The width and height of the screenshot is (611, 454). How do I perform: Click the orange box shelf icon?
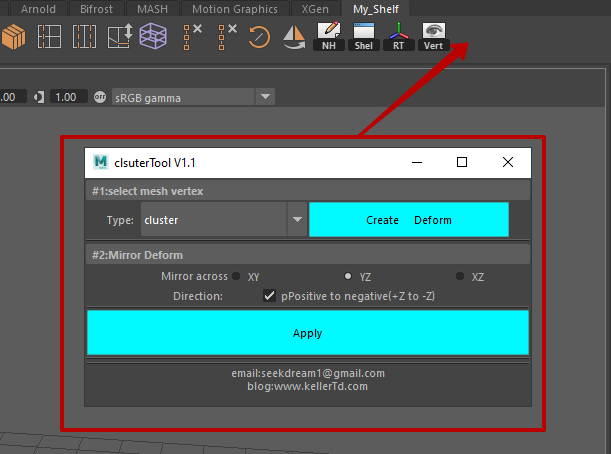point(14,37)
